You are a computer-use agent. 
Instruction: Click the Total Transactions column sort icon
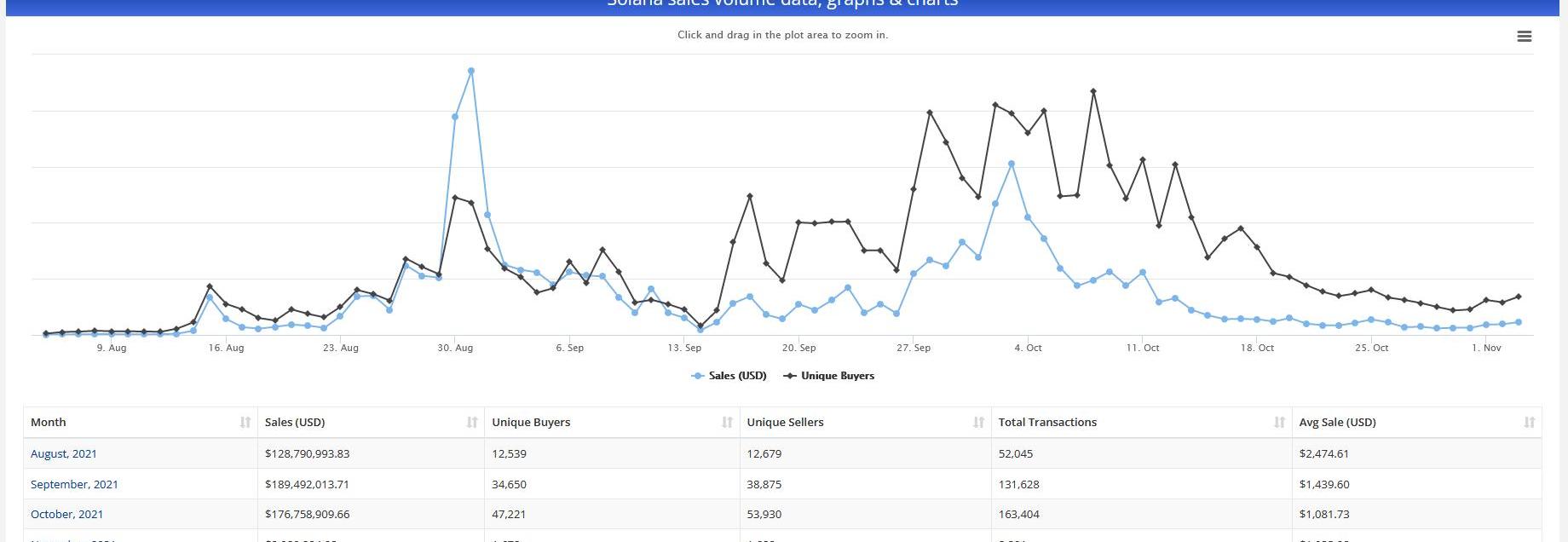point(1279,423)
